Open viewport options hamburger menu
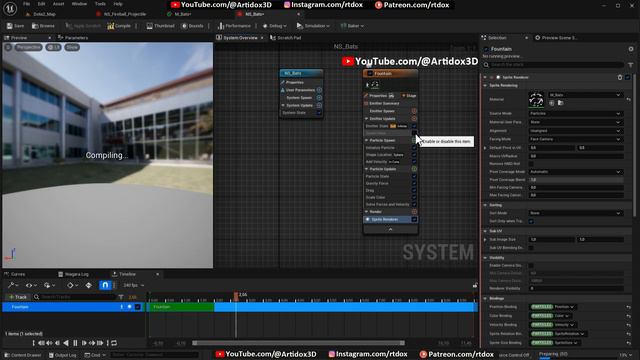This screenshot has height=360, width=640. click(8, 47)
